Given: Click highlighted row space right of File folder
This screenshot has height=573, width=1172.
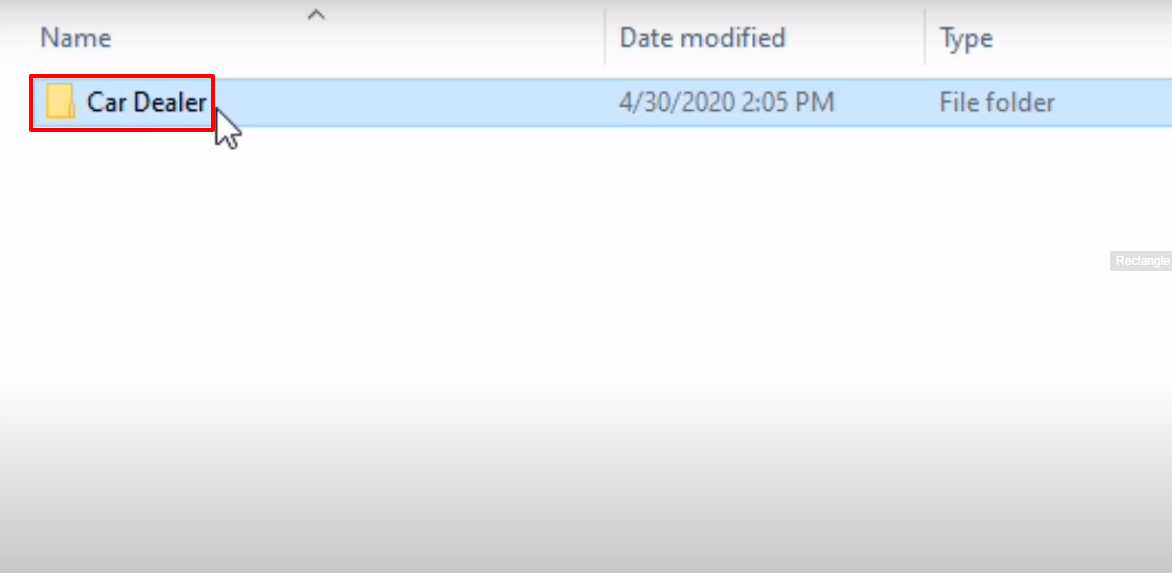Looking at the screenshot, I should point(1114,102).
